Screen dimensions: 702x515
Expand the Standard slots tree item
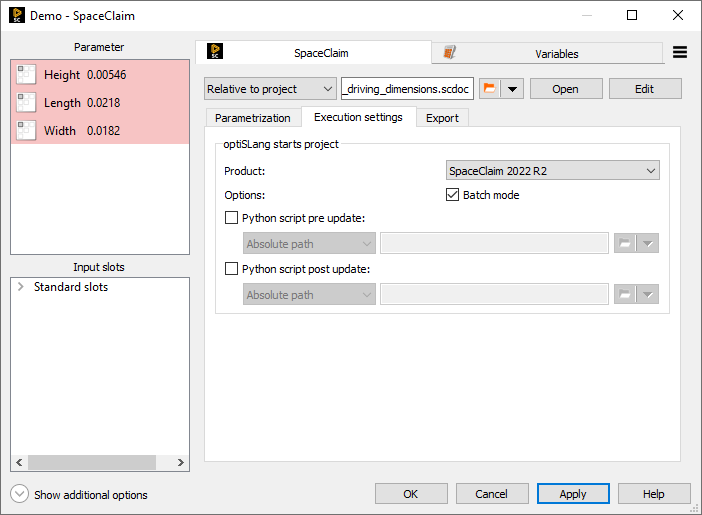(x=20, y=287)
